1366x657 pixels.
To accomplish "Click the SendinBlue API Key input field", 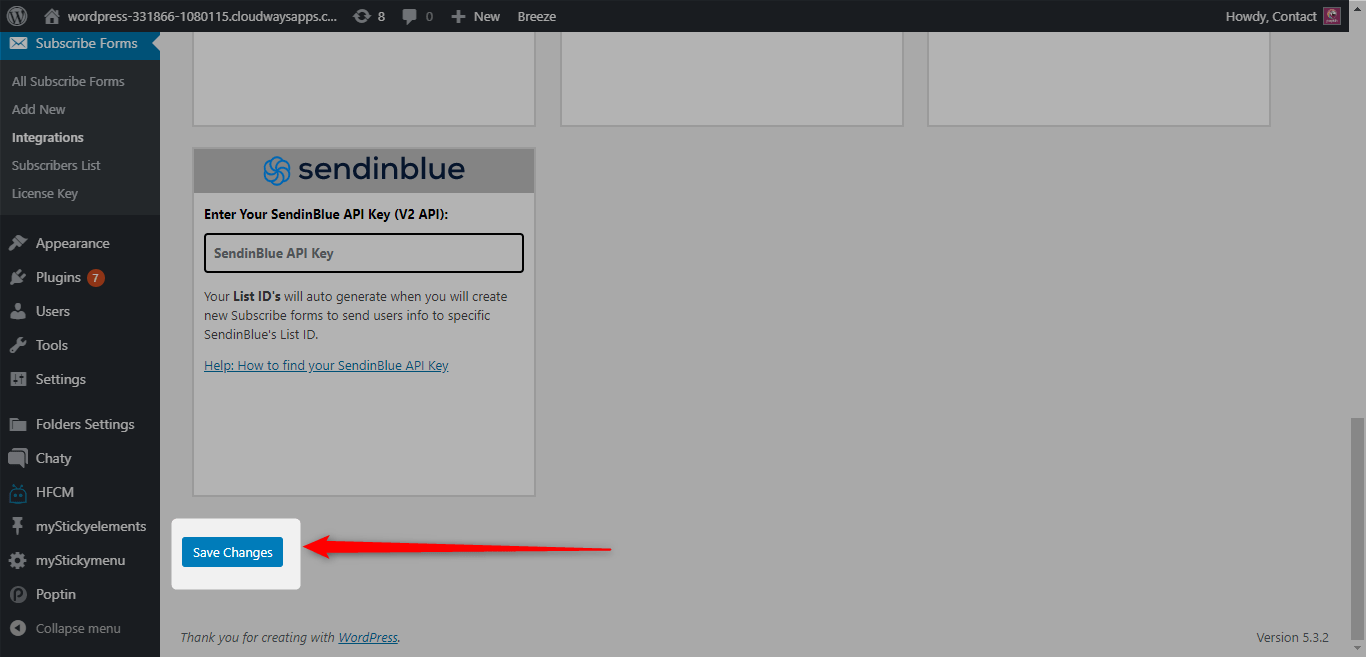I will (x=363, y=253).
